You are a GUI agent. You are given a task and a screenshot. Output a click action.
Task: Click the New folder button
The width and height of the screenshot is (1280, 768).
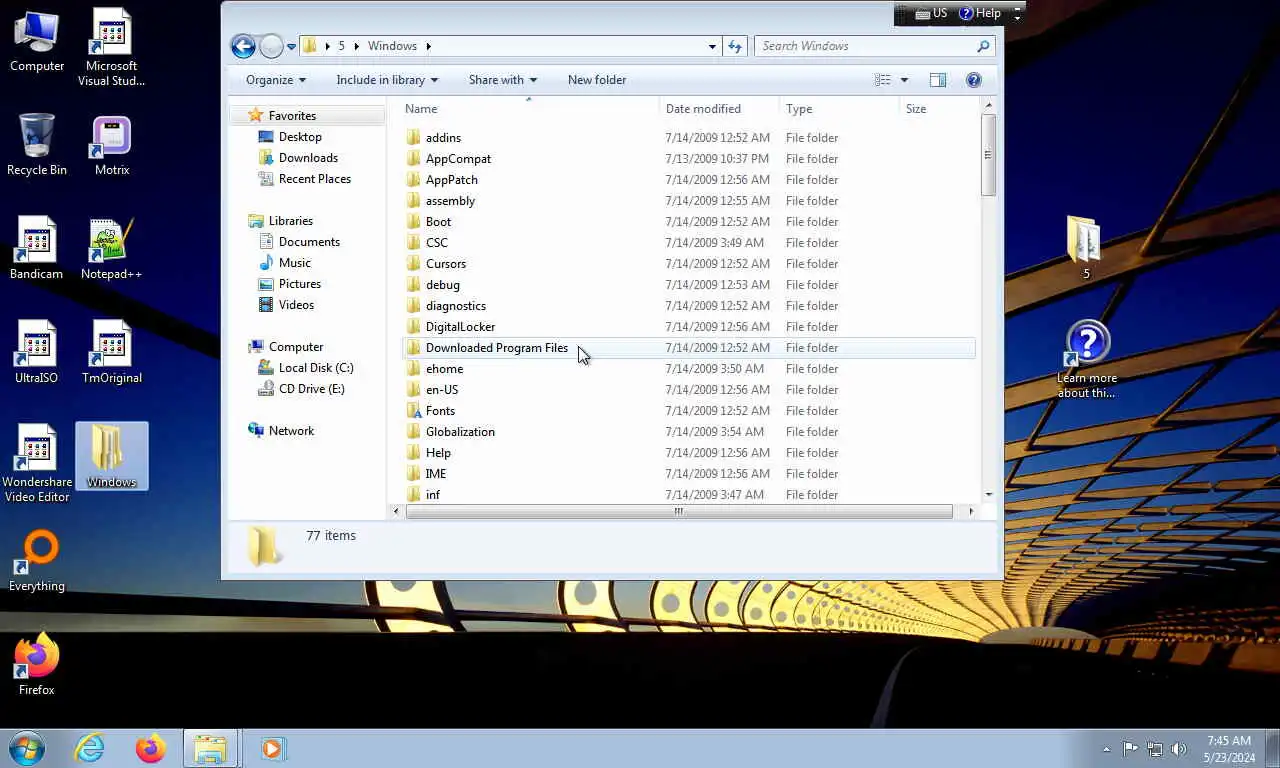(x=597, y=80)
